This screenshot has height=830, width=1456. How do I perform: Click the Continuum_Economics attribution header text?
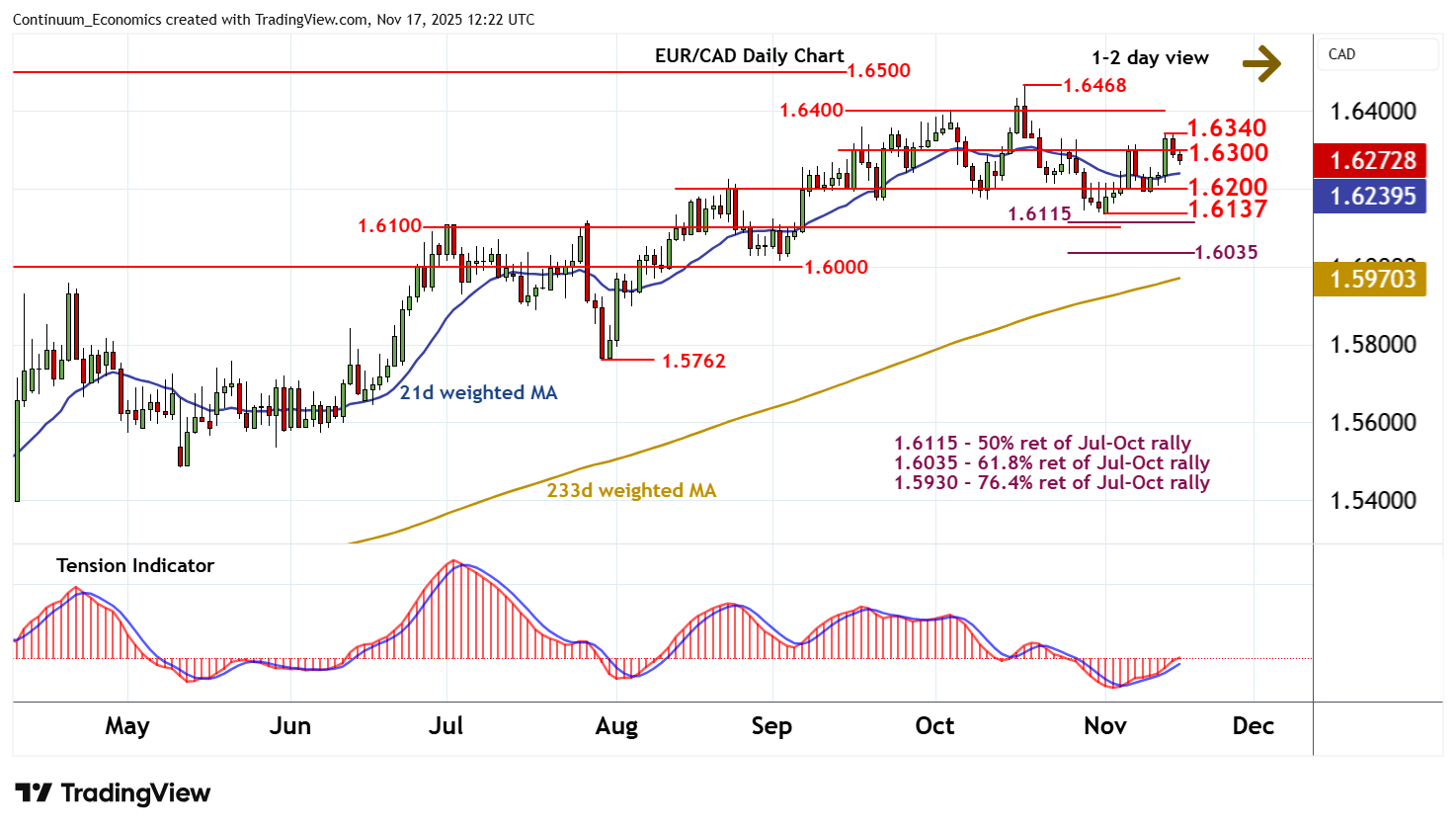(x=274, y=20)
